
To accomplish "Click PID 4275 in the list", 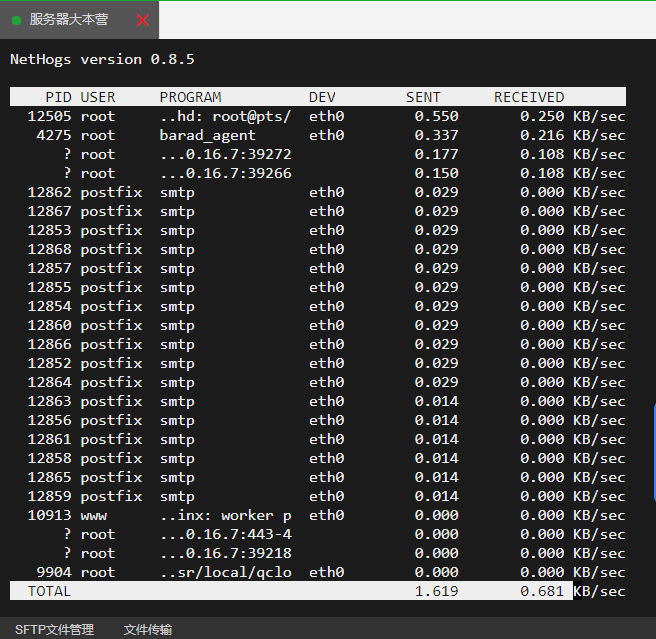I will click(x=54, y=135).
